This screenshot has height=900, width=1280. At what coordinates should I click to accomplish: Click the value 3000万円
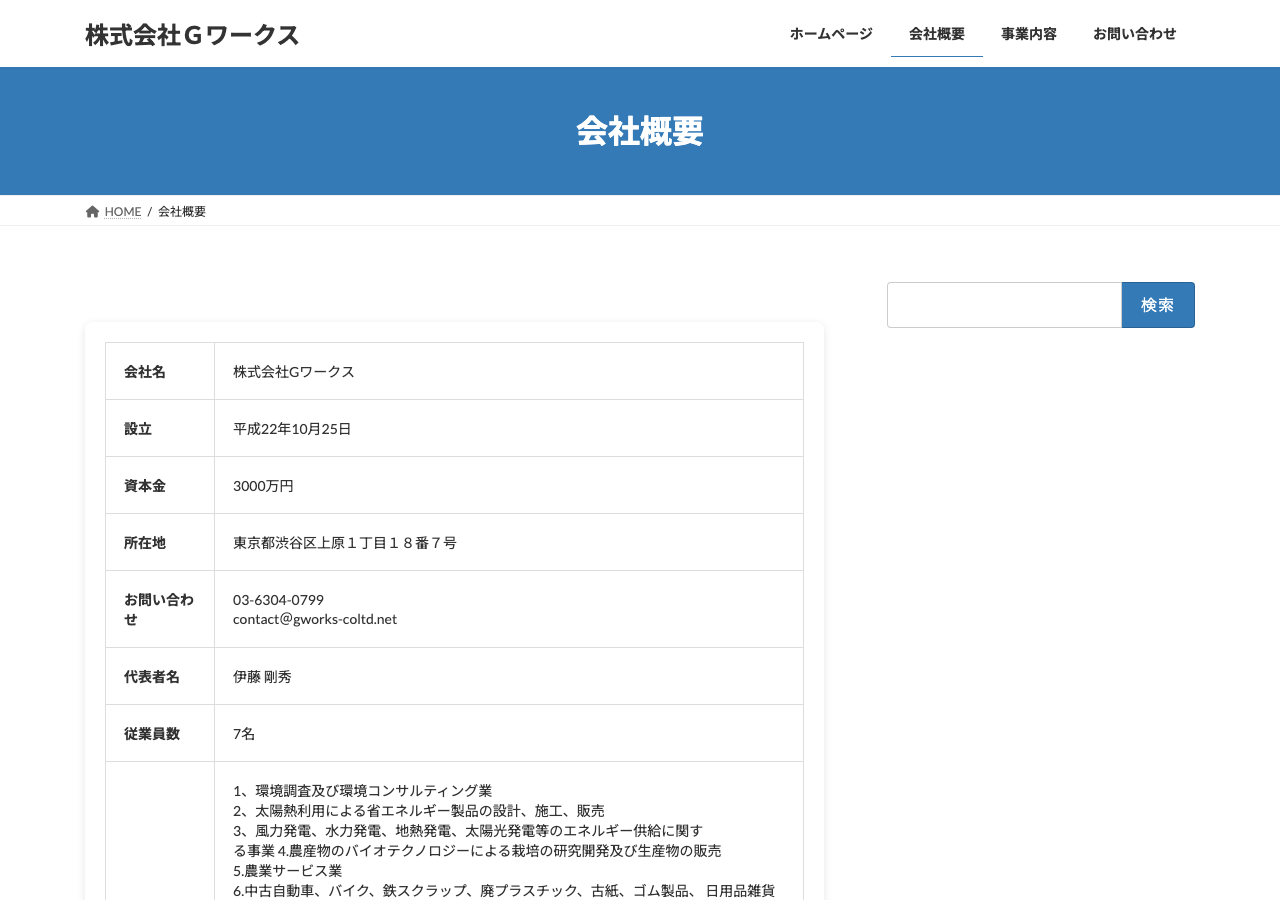point(263,485)
